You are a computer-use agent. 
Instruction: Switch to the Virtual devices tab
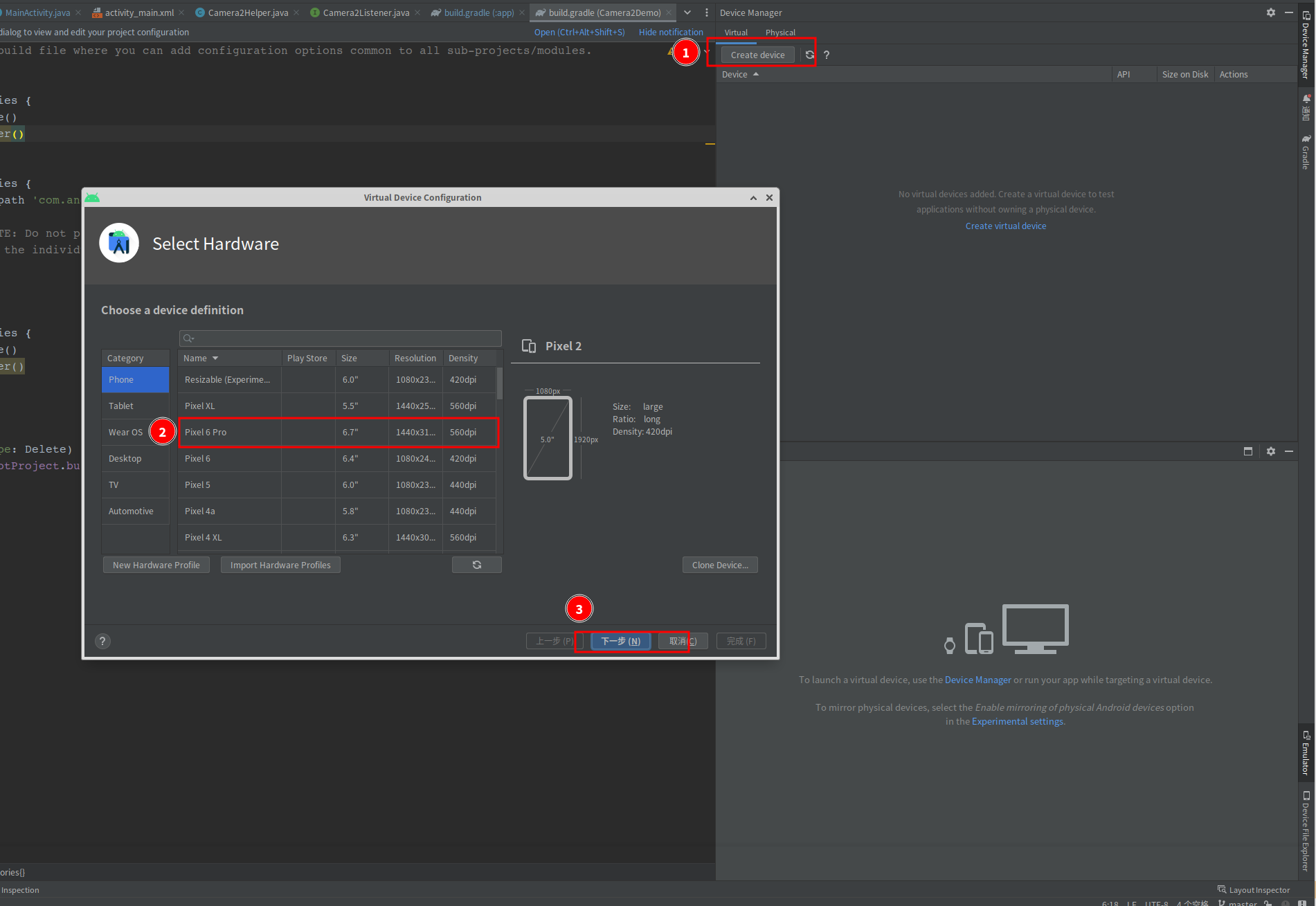tap(736, 33)
